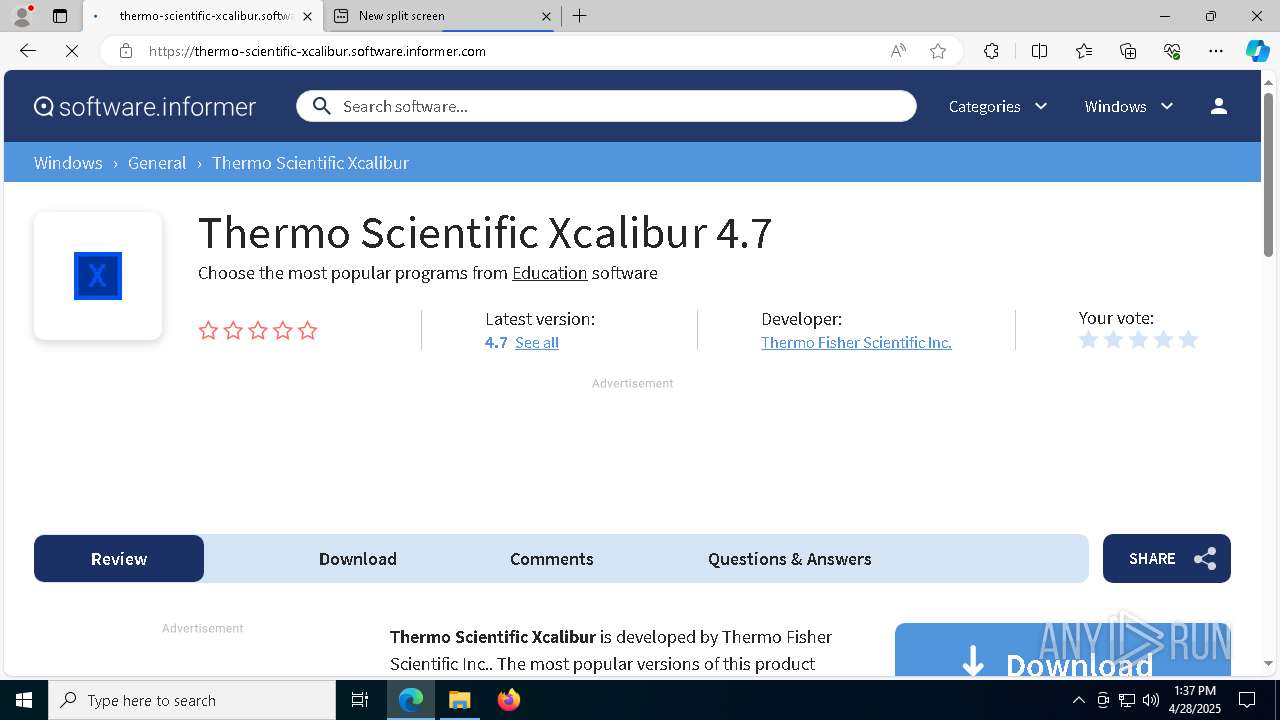Select the Comments tab
Viewport: 1280px width, 720px height.
click(552, 559)
